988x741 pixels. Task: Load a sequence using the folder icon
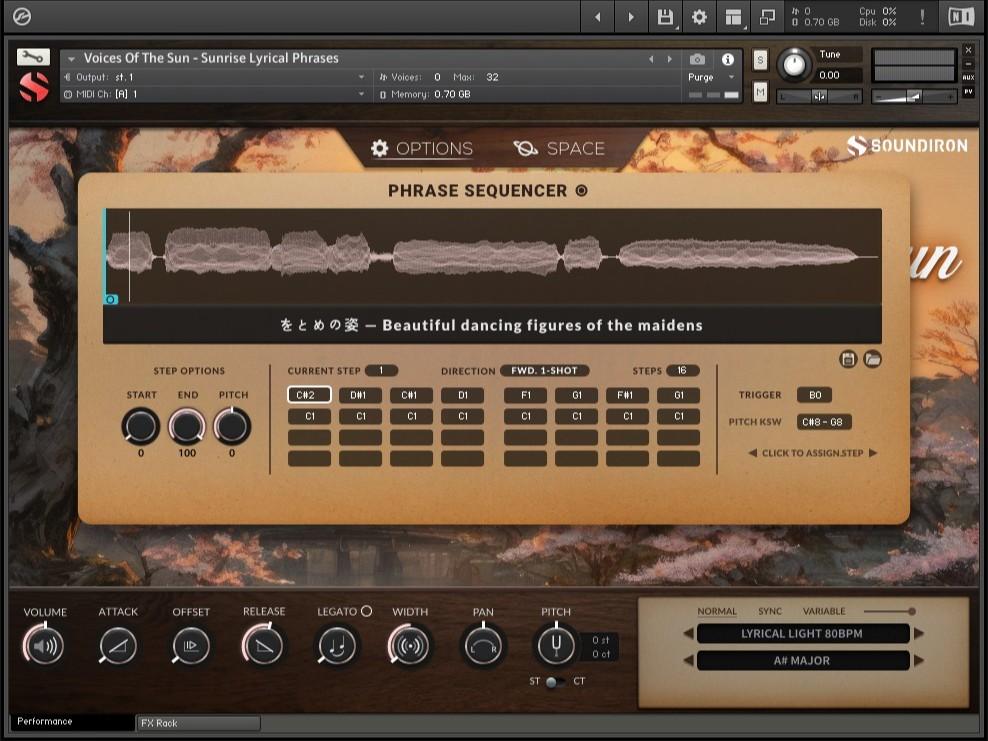click(870, 359)
